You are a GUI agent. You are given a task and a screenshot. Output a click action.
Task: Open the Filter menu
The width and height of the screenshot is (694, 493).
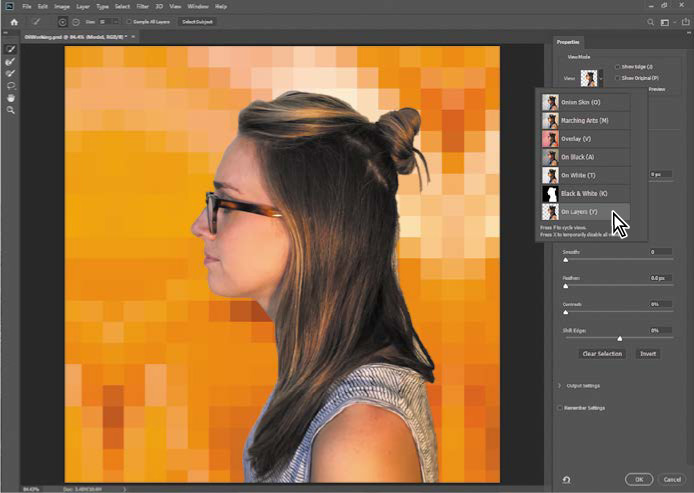point(143,6)
